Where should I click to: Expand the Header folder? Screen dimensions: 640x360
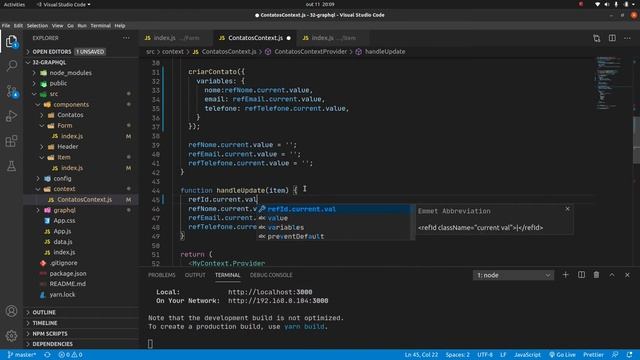[x=67, y=147]
